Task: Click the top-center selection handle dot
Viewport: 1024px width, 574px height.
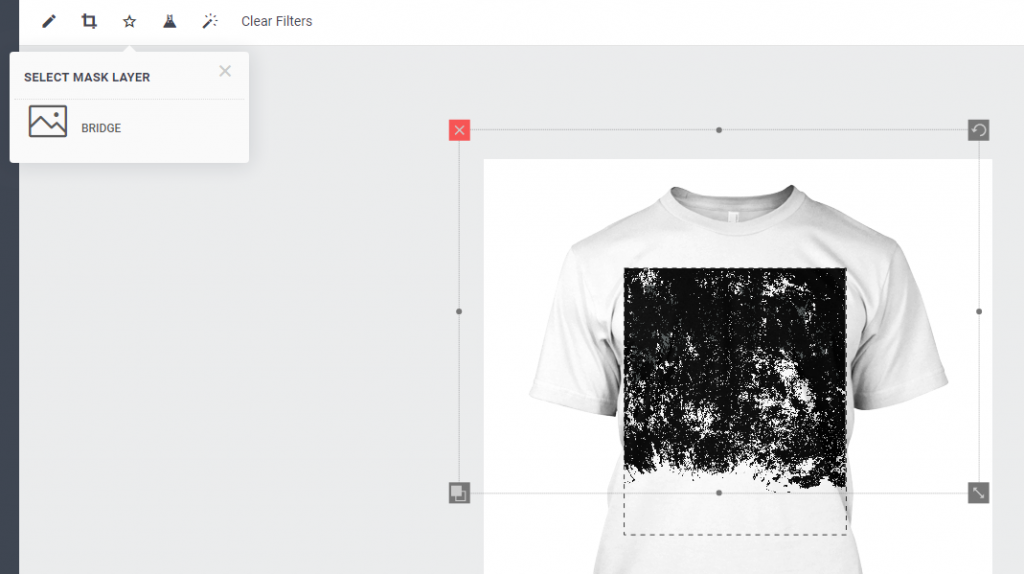Action: (719, 130)
